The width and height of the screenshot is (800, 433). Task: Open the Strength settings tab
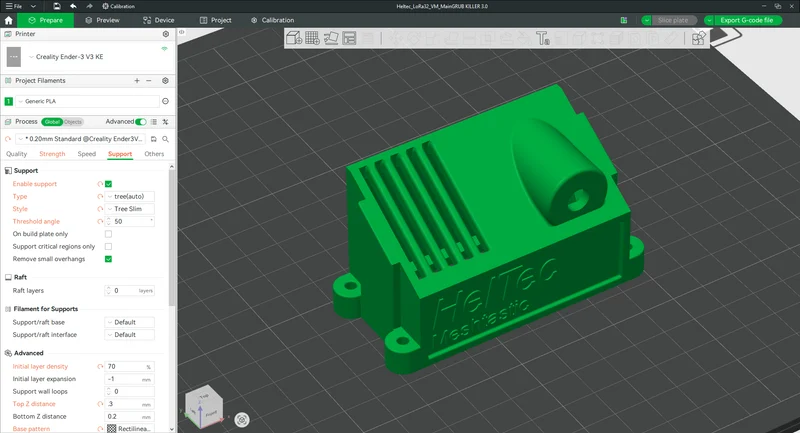pos(52,154)
